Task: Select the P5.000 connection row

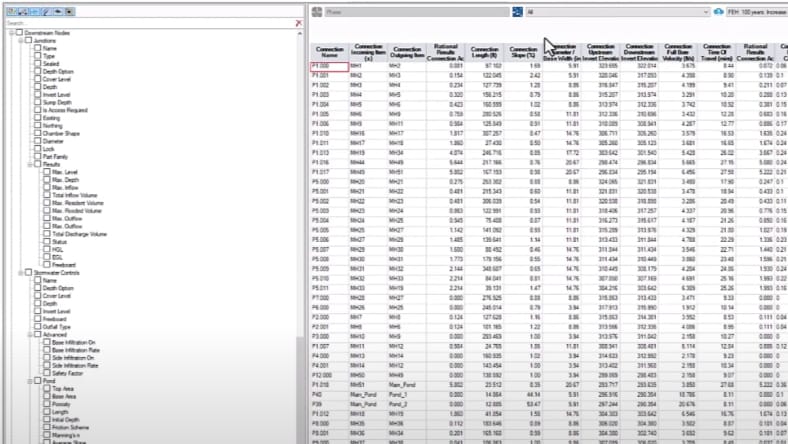Action: tap(549, 182)
